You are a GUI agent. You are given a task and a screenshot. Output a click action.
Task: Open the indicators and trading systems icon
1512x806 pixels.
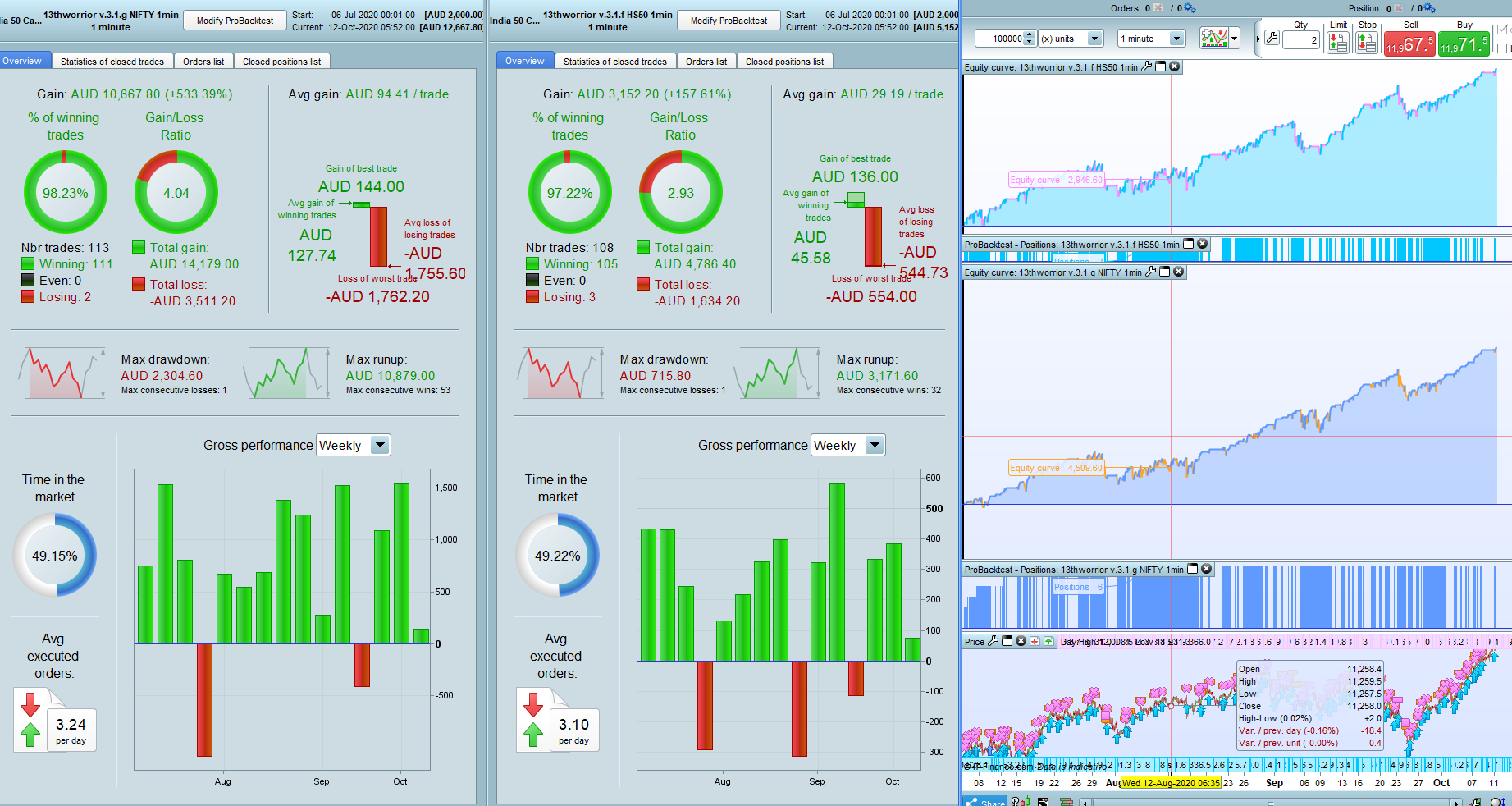pos(1213,38)
